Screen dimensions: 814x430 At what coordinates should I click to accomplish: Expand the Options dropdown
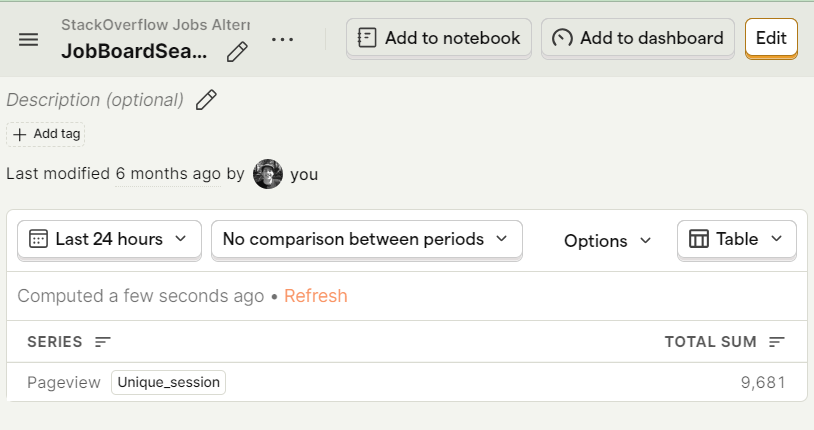607,241
